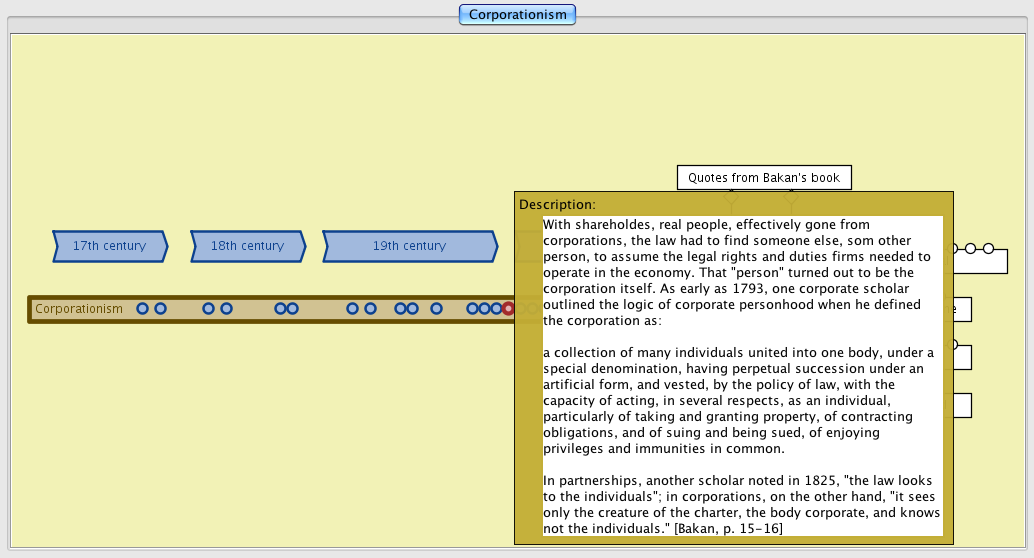Click the first blue marker on the timeline

pyautogui.click(x=143, y=309)
